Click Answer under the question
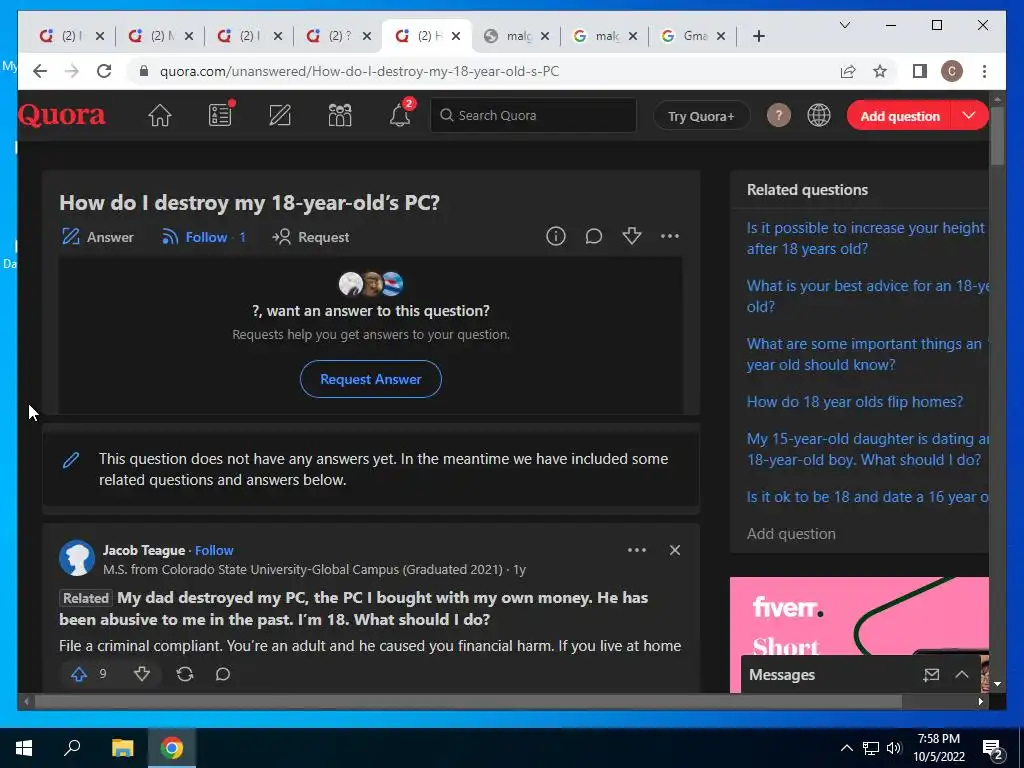 [98, 236]
